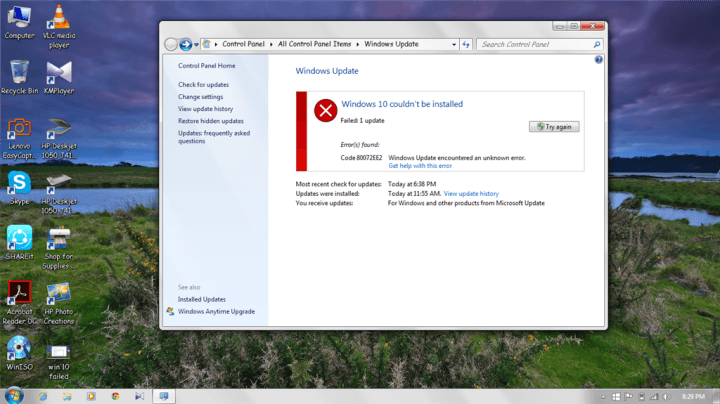Screen dimensions: 720x404
Task: Open Windows Explorer from taskbar
Action: point(67,396)
